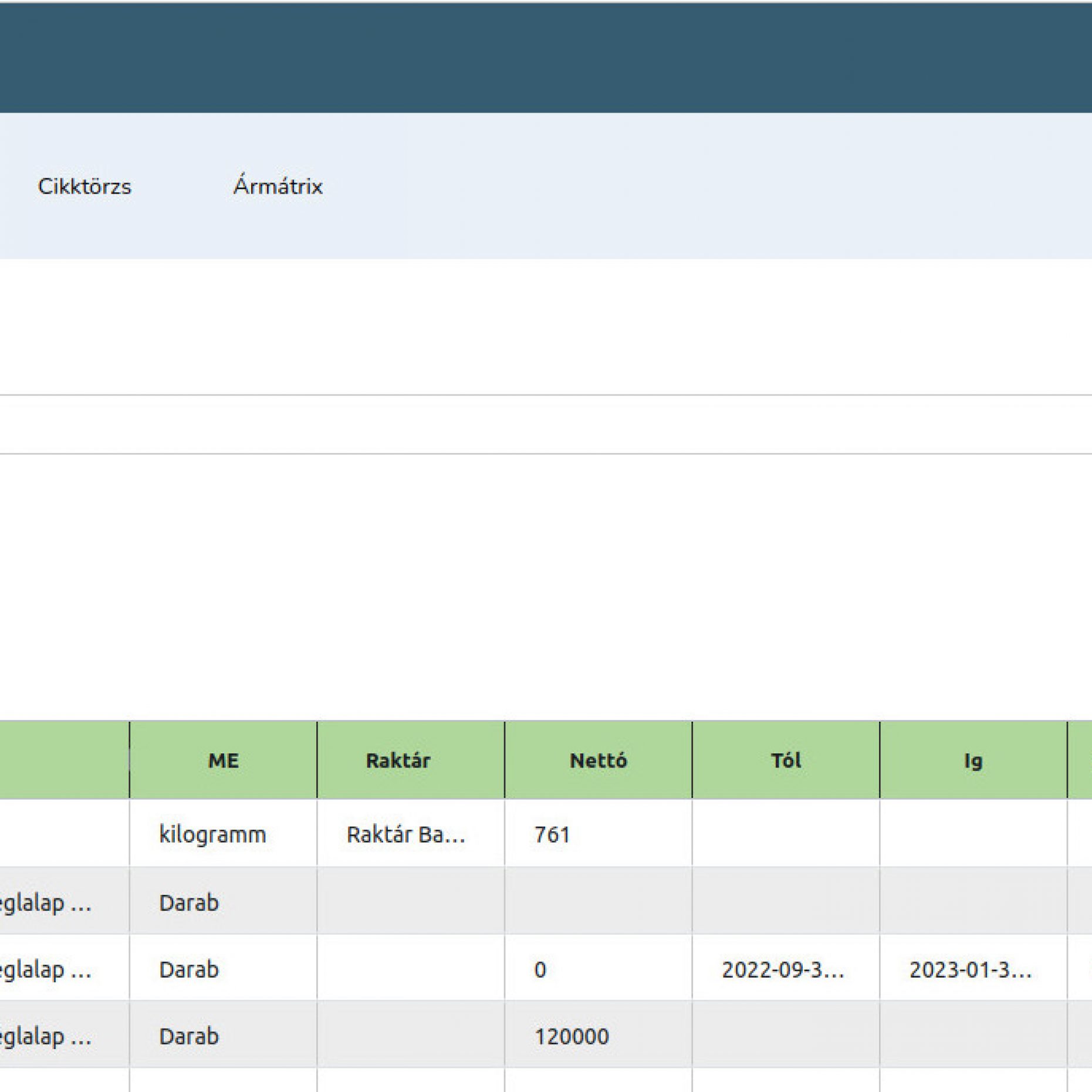Select the kilogramm unit cell
Screen dimensions: 1092x1092
(212, 834)
